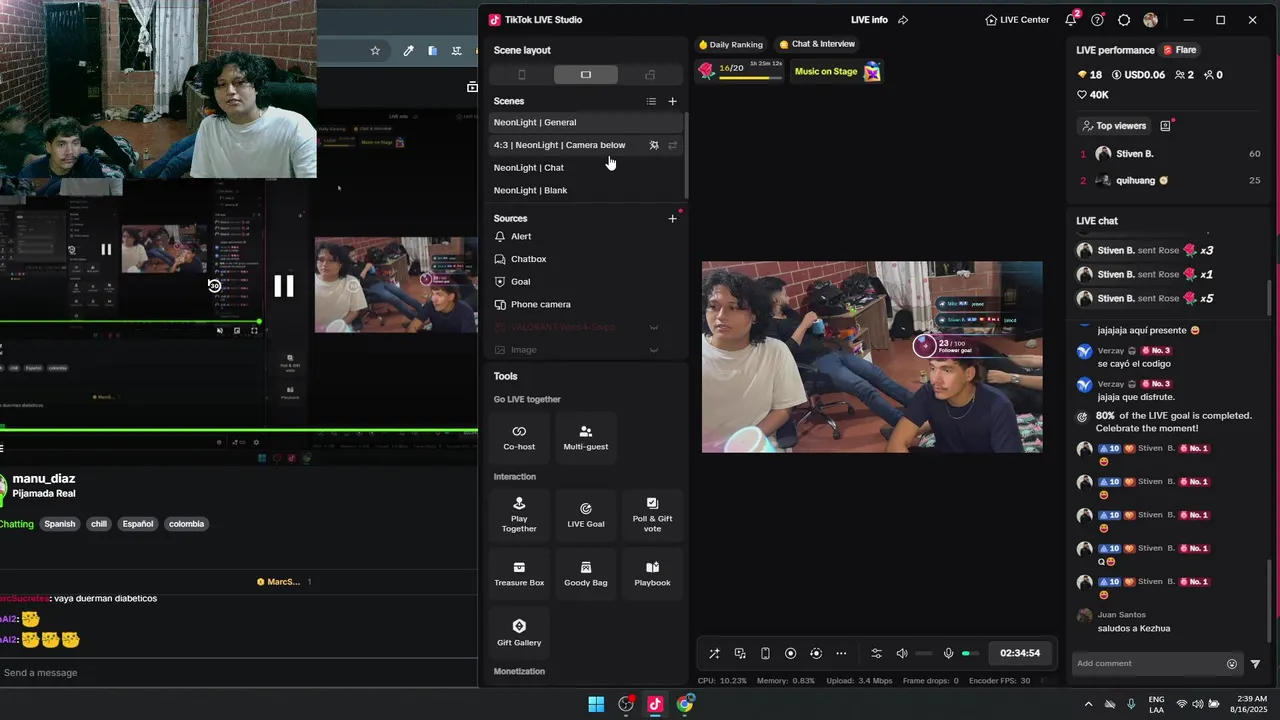
Task: Open the Gift Gallery tool
Action: point(519,632)
